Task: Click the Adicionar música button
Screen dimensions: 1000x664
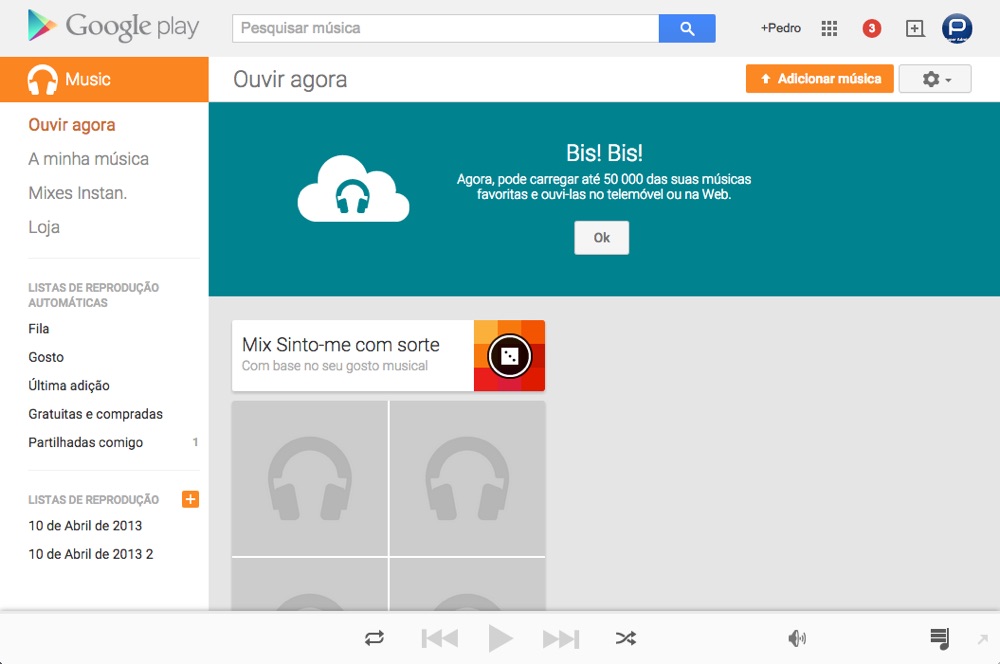Action: click(820, 79)
